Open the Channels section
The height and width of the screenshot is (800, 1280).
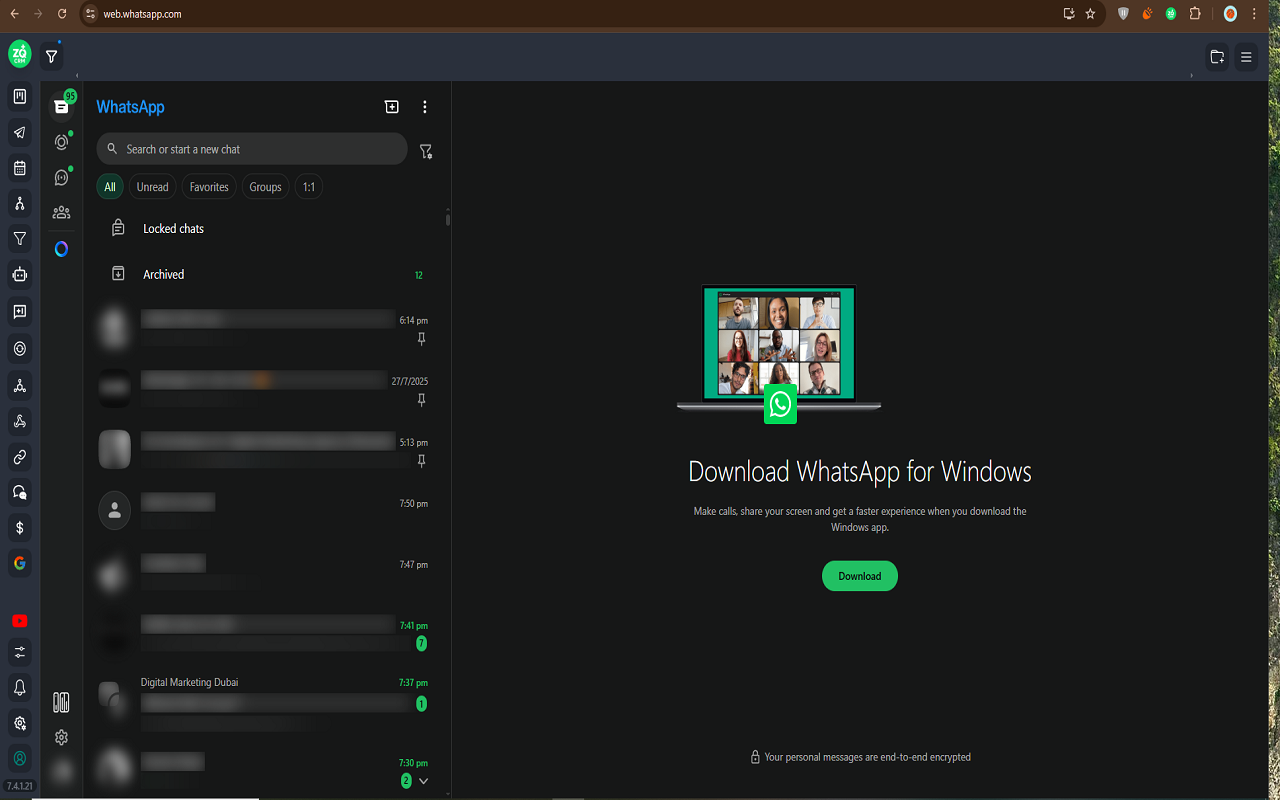click(61, 177)
